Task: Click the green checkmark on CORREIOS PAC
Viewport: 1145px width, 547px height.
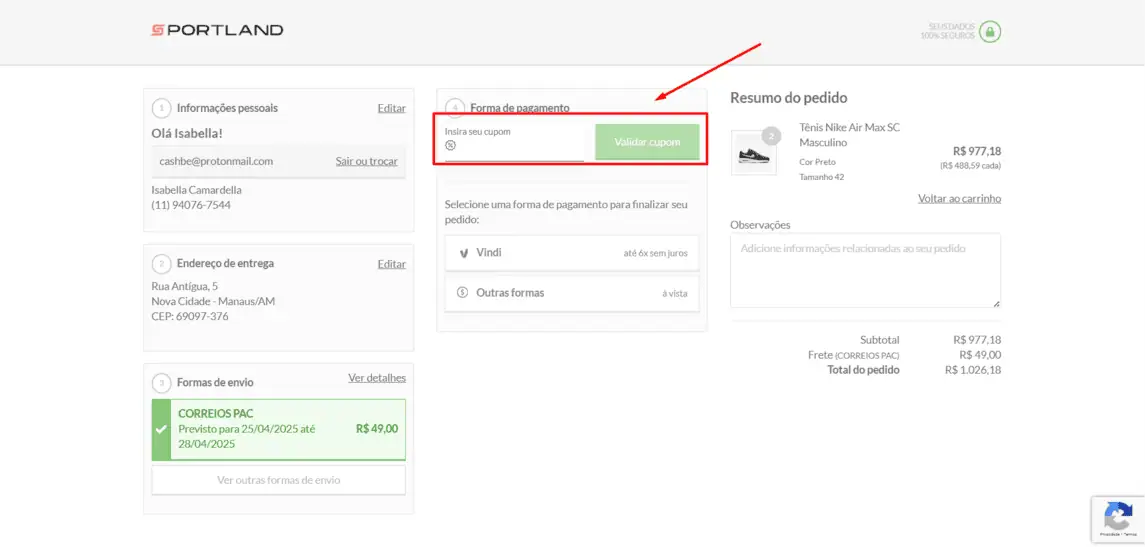Action: click(x=161, y=429)
